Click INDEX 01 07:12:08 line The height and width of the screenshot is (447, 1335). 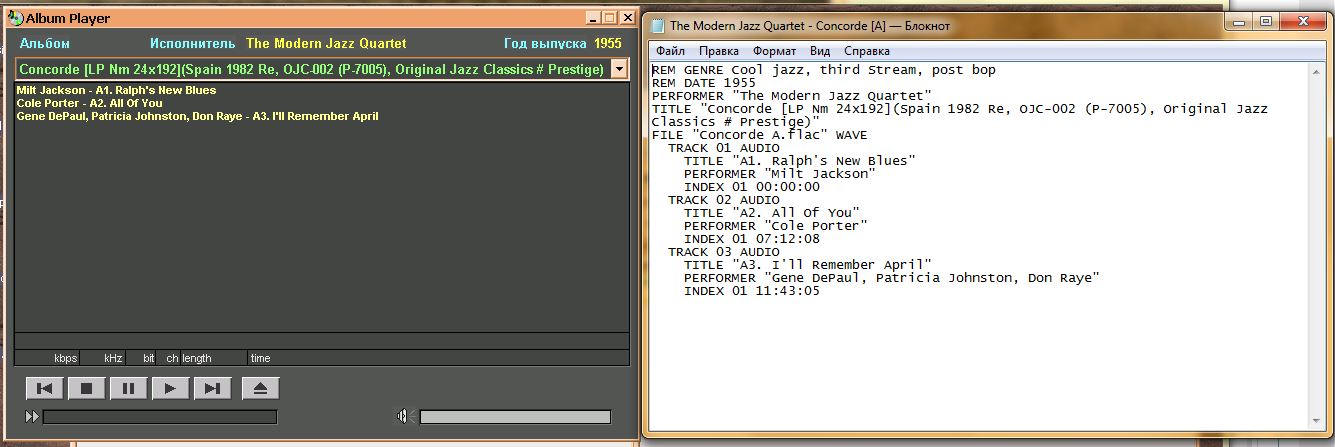point(752,239)
